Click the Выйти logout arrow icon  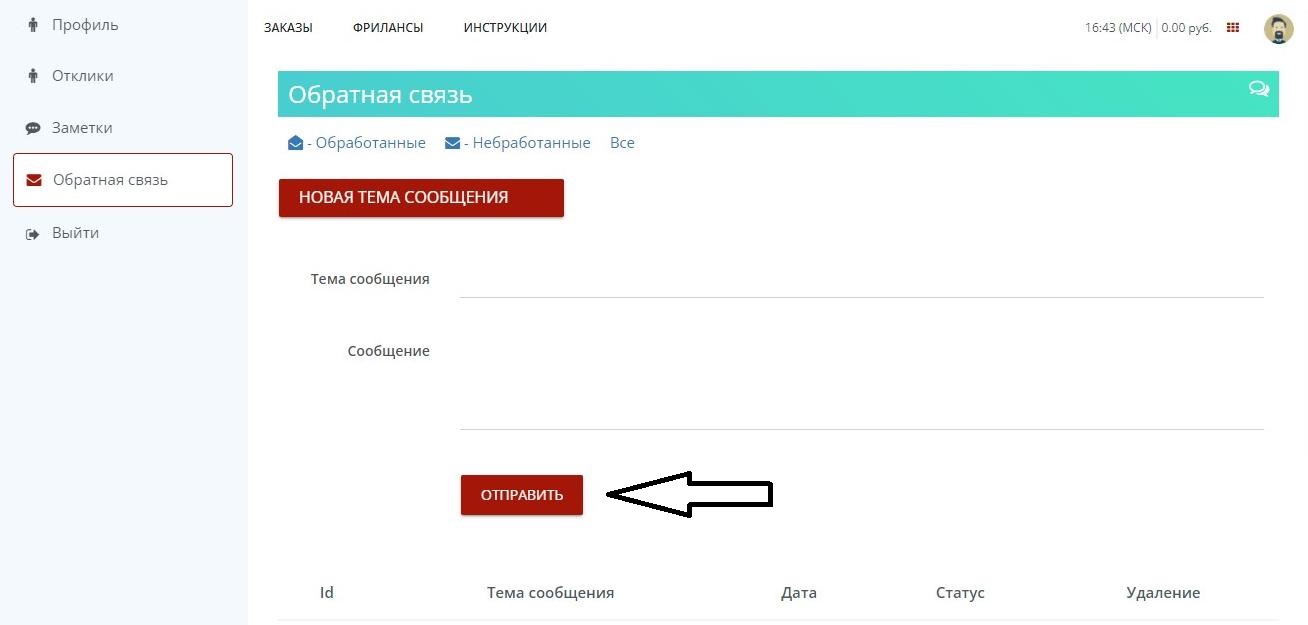[x=33, y=233]
